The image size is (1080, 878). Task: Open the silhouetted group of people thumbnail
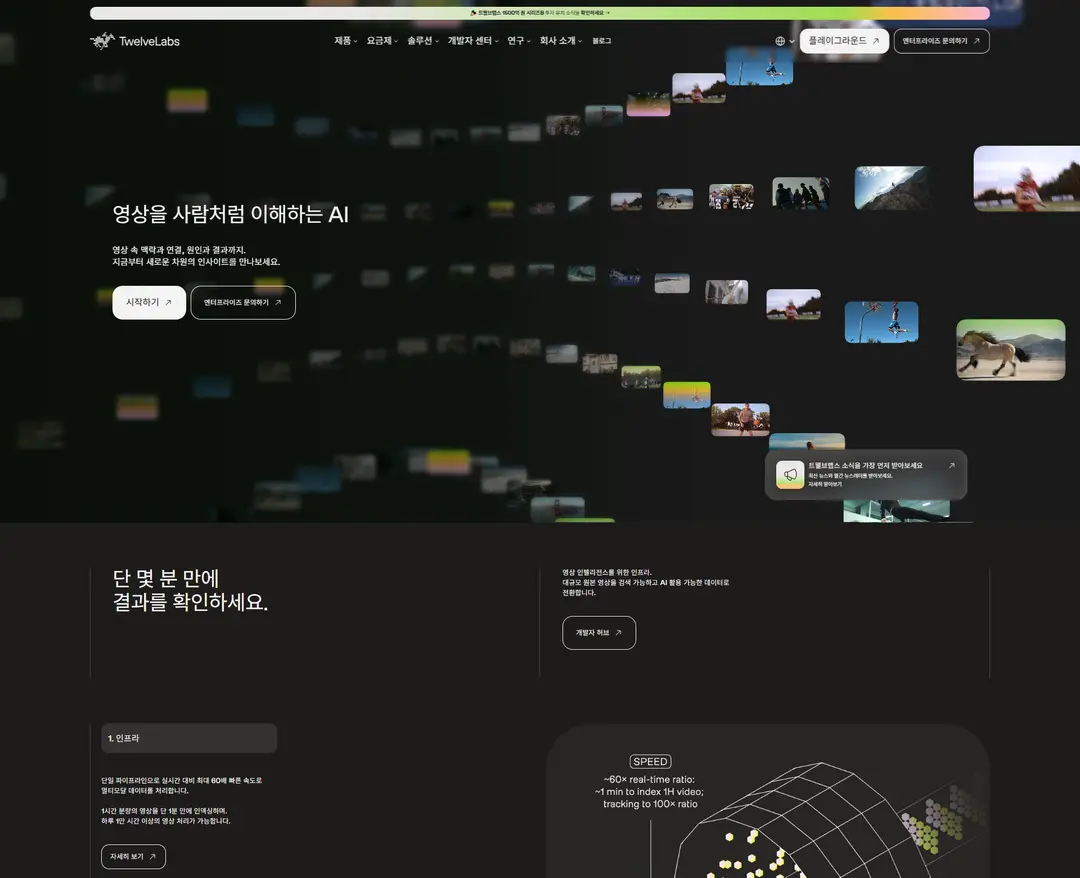[x=800, y=193]
